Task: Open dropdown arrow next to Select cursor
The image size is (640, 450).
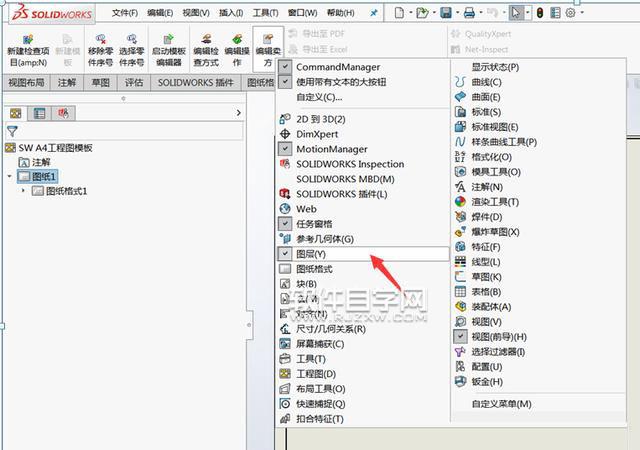Action: (x=528, y=13)
